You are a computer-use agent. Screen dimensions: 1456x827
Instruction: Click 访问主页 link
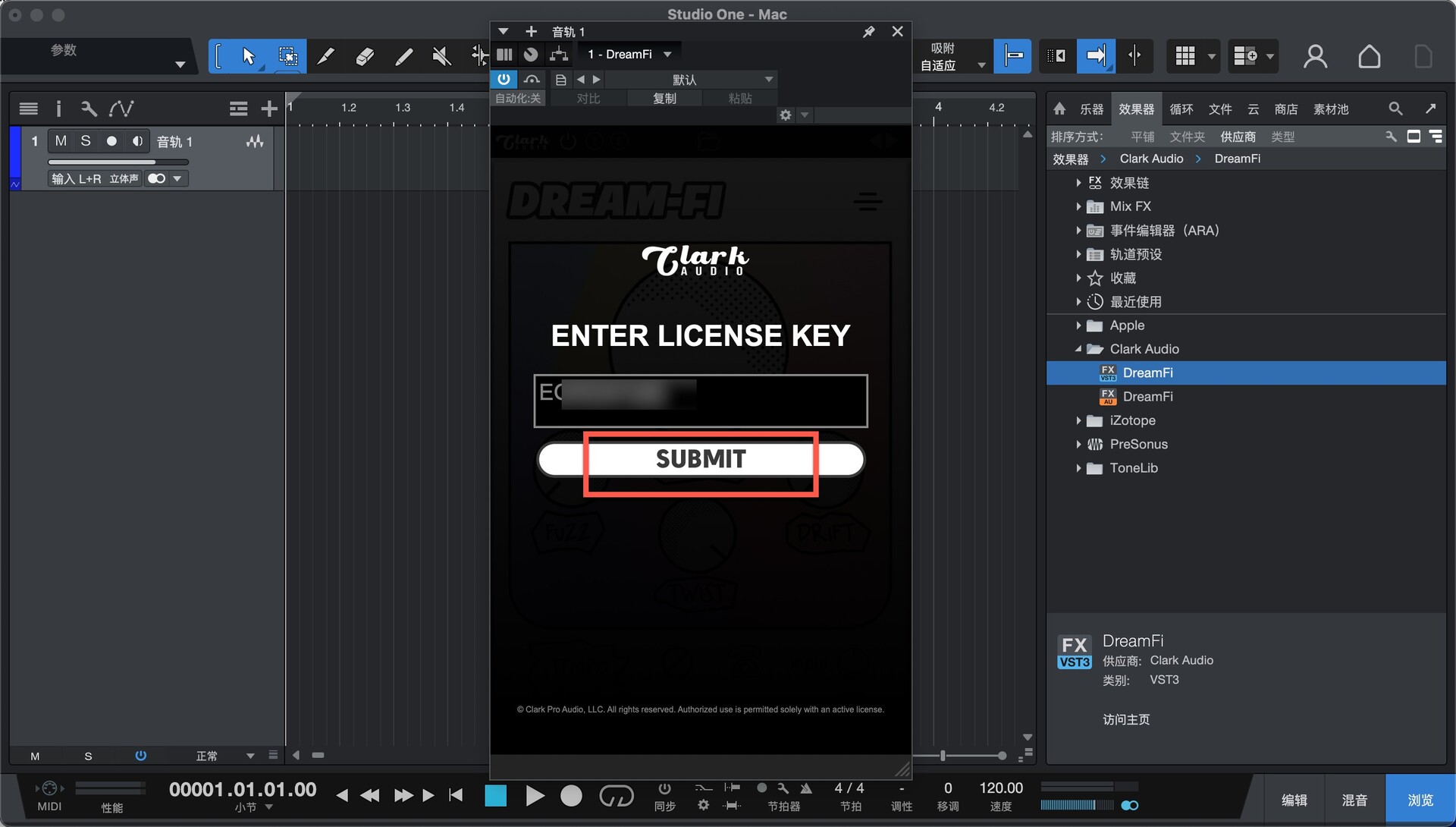(1126, 719)
